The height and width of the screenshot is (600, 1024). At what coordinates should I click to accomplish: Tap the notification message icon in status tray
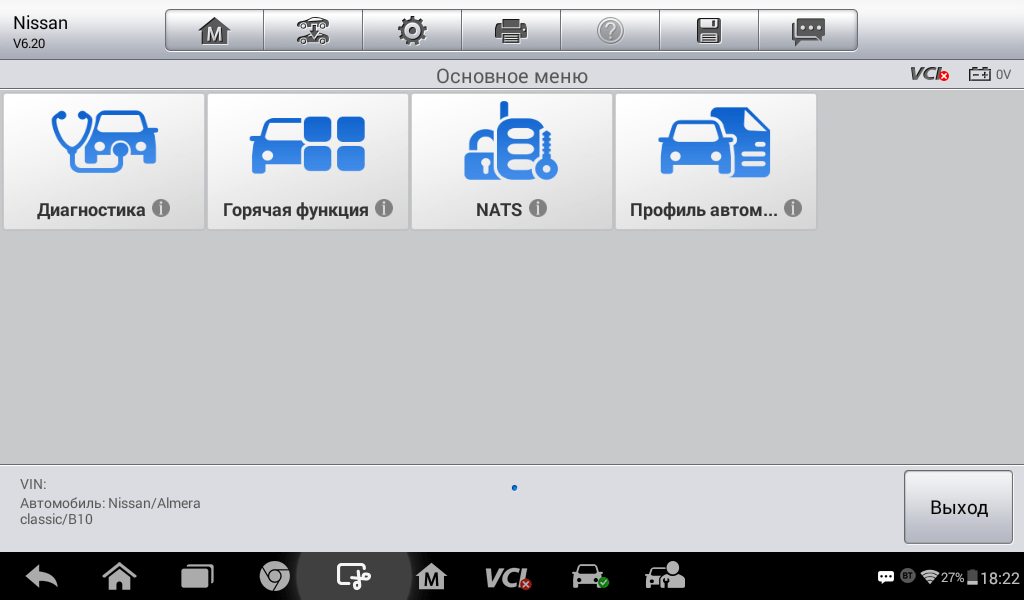(886, 577)
